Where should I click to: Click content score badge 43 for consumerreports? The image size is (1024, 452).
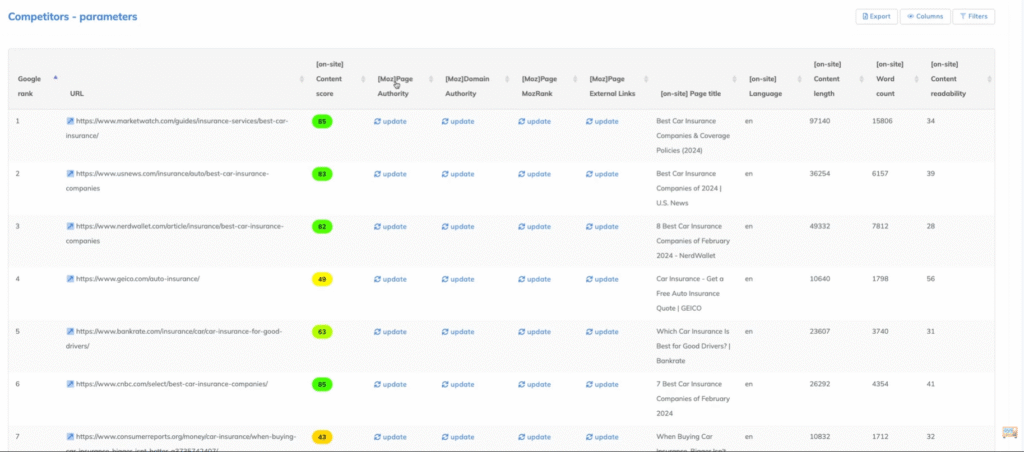(x=322, y=436)
